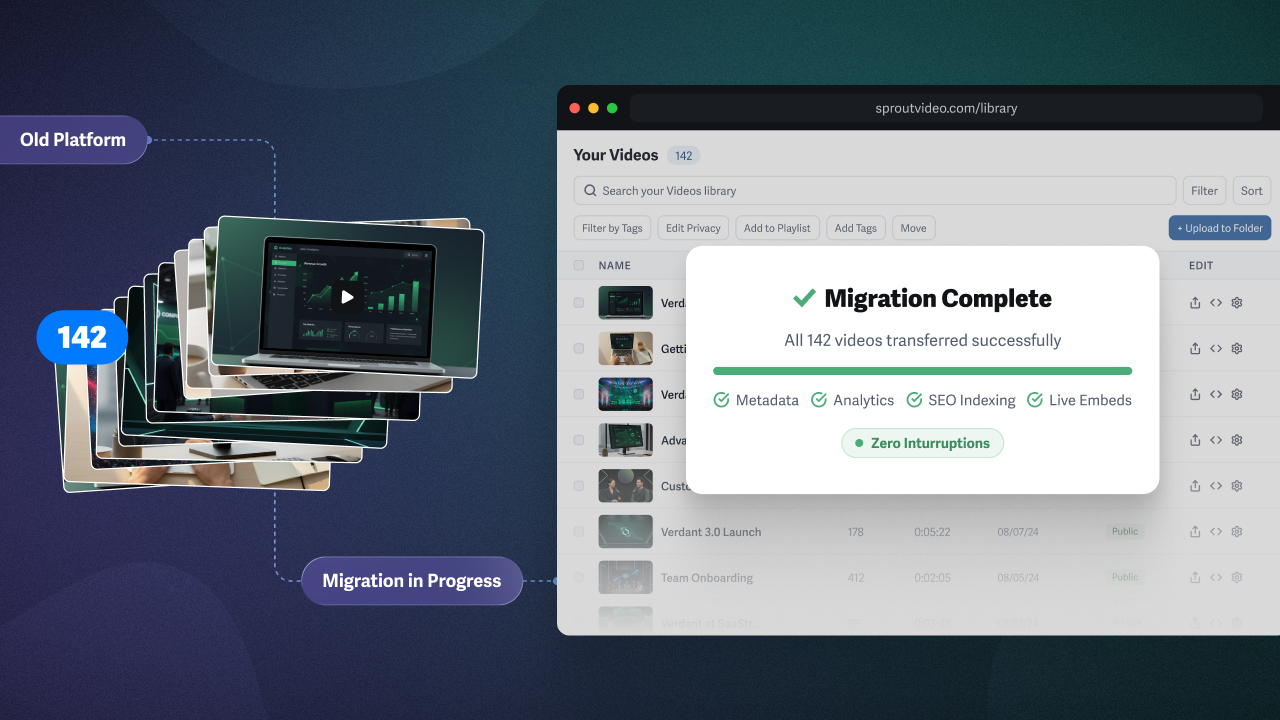Screen dimensions: 1280x720
Task: Click embed code icon in Custo… row
Action: (x=1216, y=486)
